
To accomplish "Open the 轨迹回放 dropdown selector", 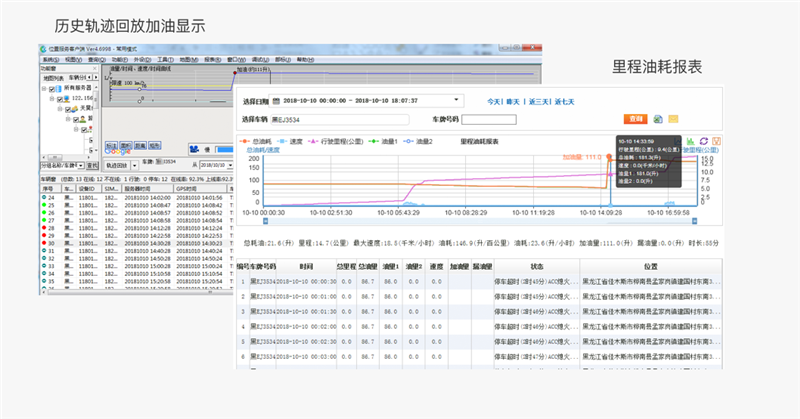I will click(x=133, y=165).
